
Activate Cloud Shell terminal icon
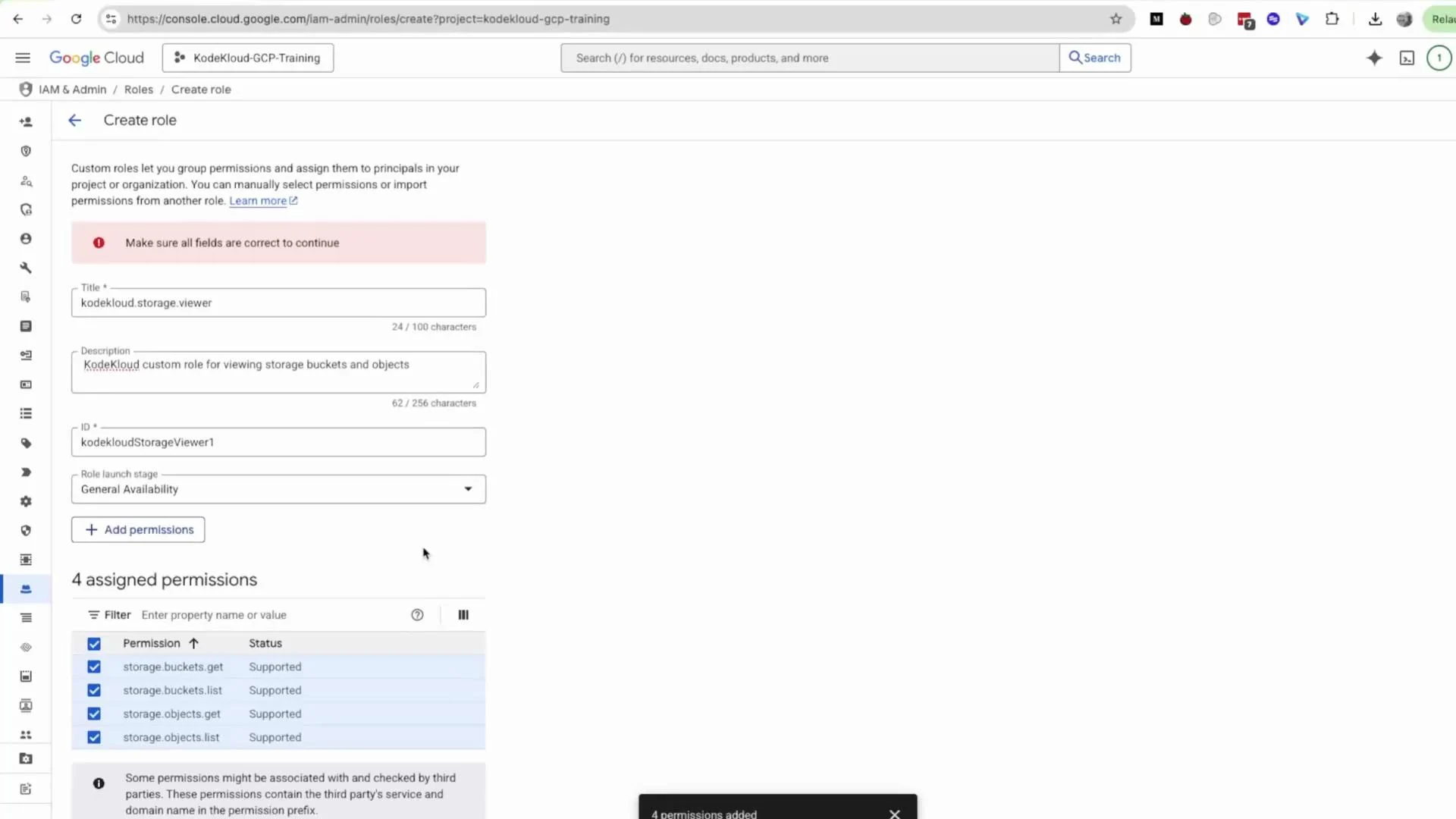(1407, 58)
